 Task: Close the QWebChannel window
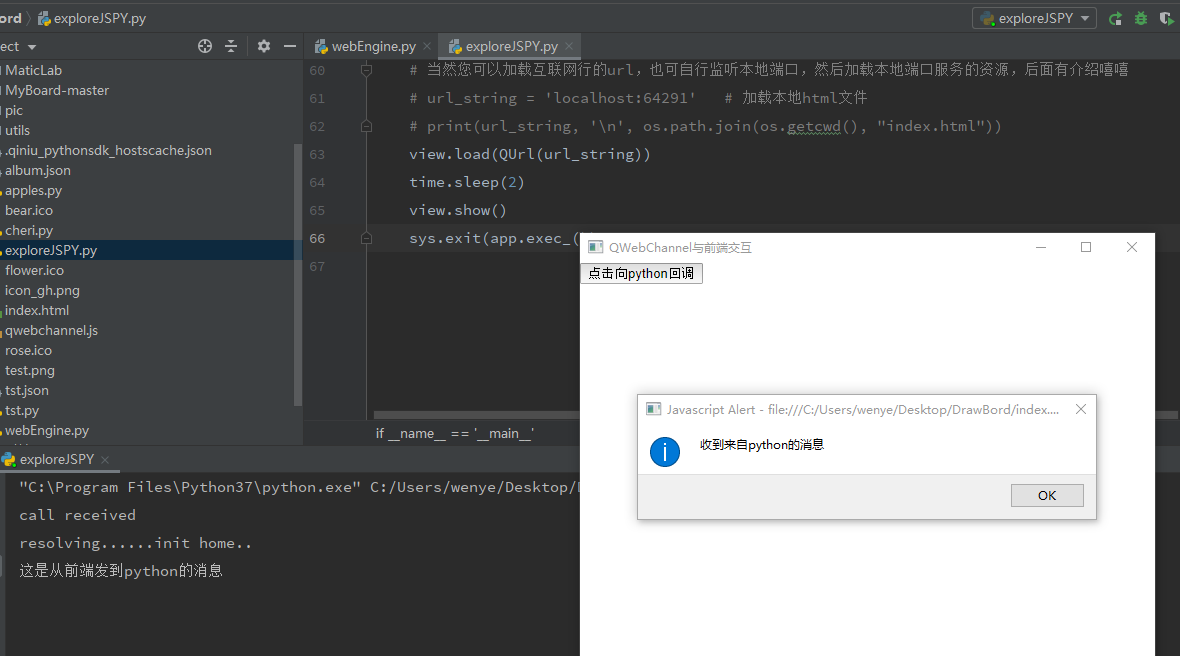(1132, 247)
